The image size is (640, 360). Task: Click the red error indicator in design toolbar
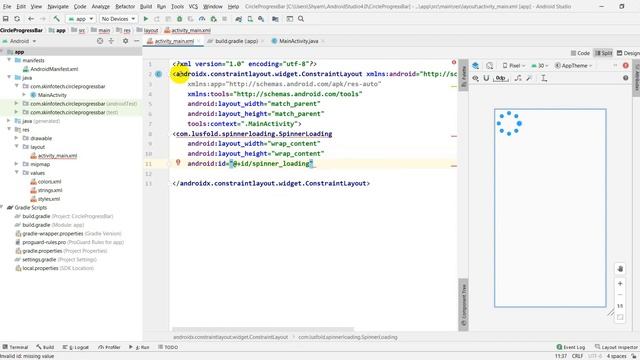(x=626, y=66)
